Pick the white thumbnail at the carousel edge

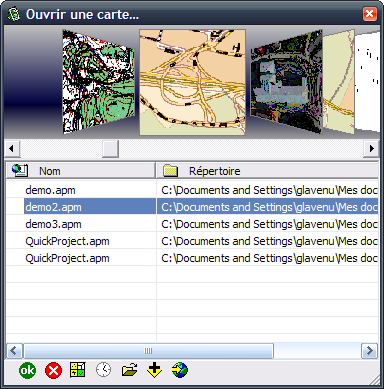coord(367,82)
